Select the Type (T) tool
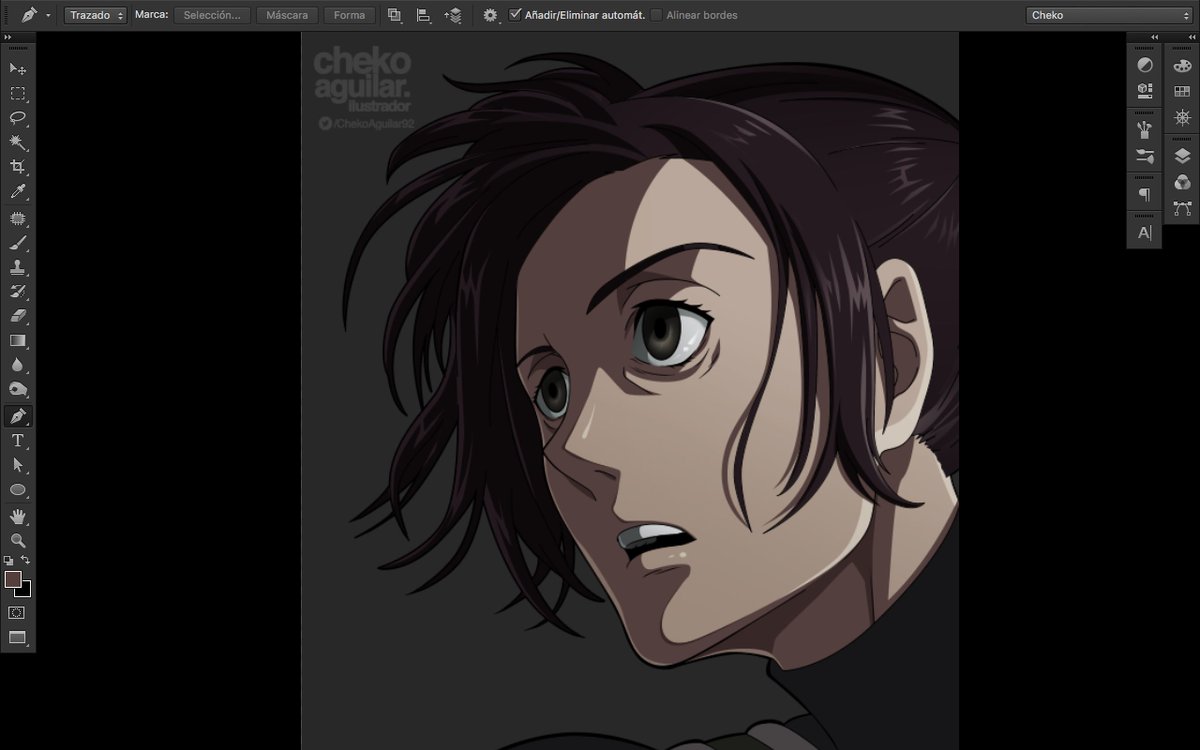The height and width of the screenshot is (750, 1200). point(18,440)
